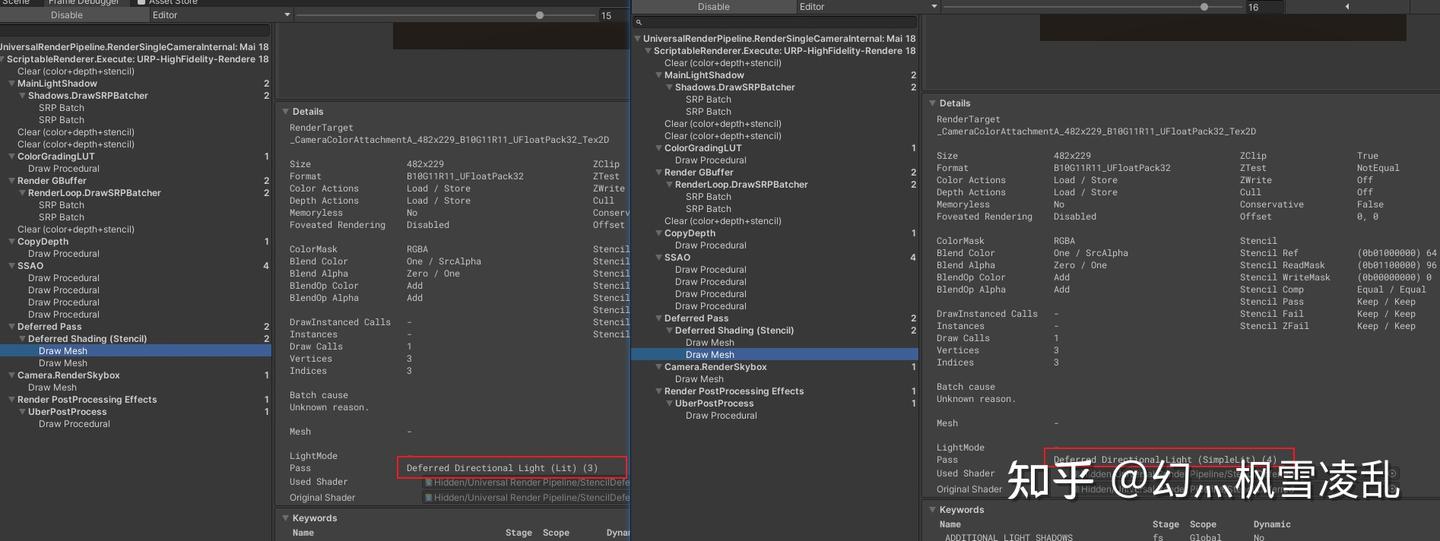The width and height of the screenshot is (1440, 541).
Task: Collapse Camera.RenderSkybox in the right window
Action: 659,367
